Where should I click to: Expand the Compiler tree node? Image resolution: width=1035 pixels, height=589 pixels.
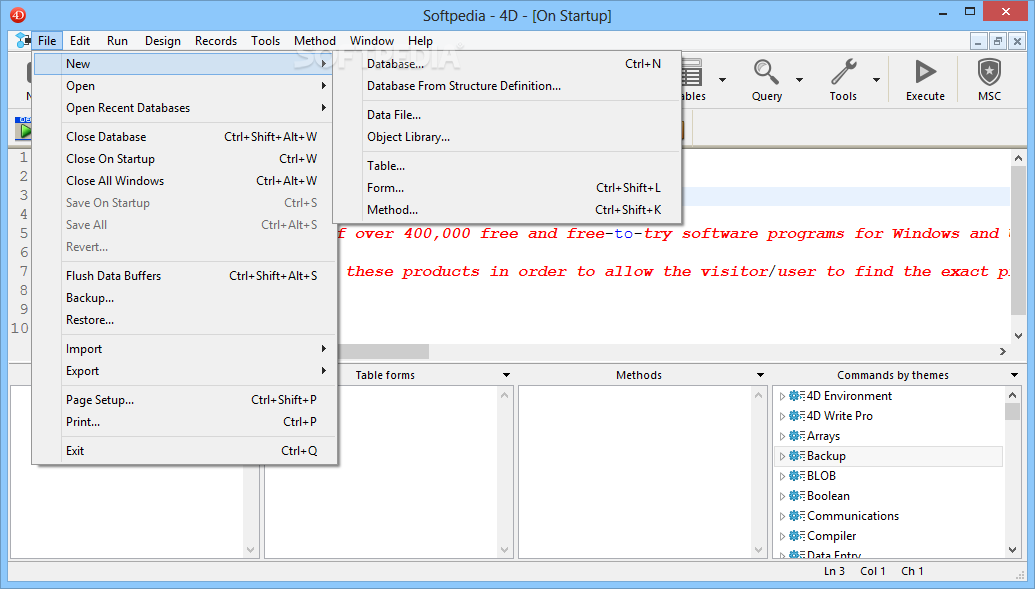tap(782, 536)
